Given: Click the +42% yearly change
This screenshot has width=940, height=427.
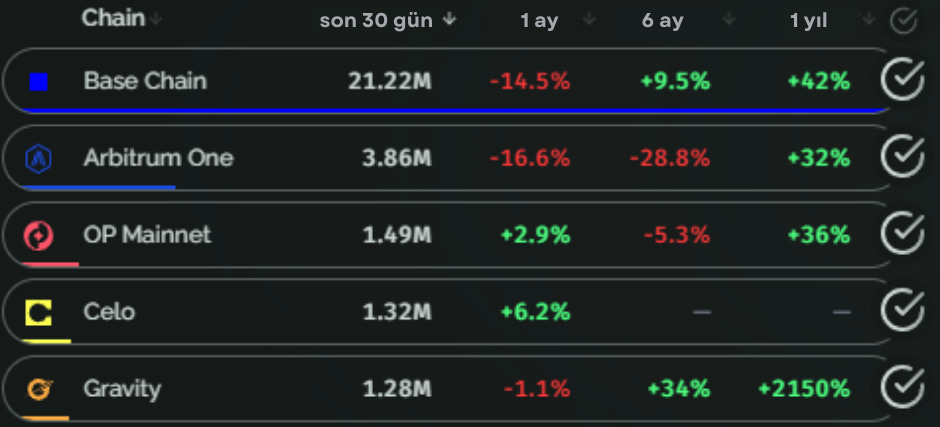Looking at the screenshot, I should tap(818, 82).
